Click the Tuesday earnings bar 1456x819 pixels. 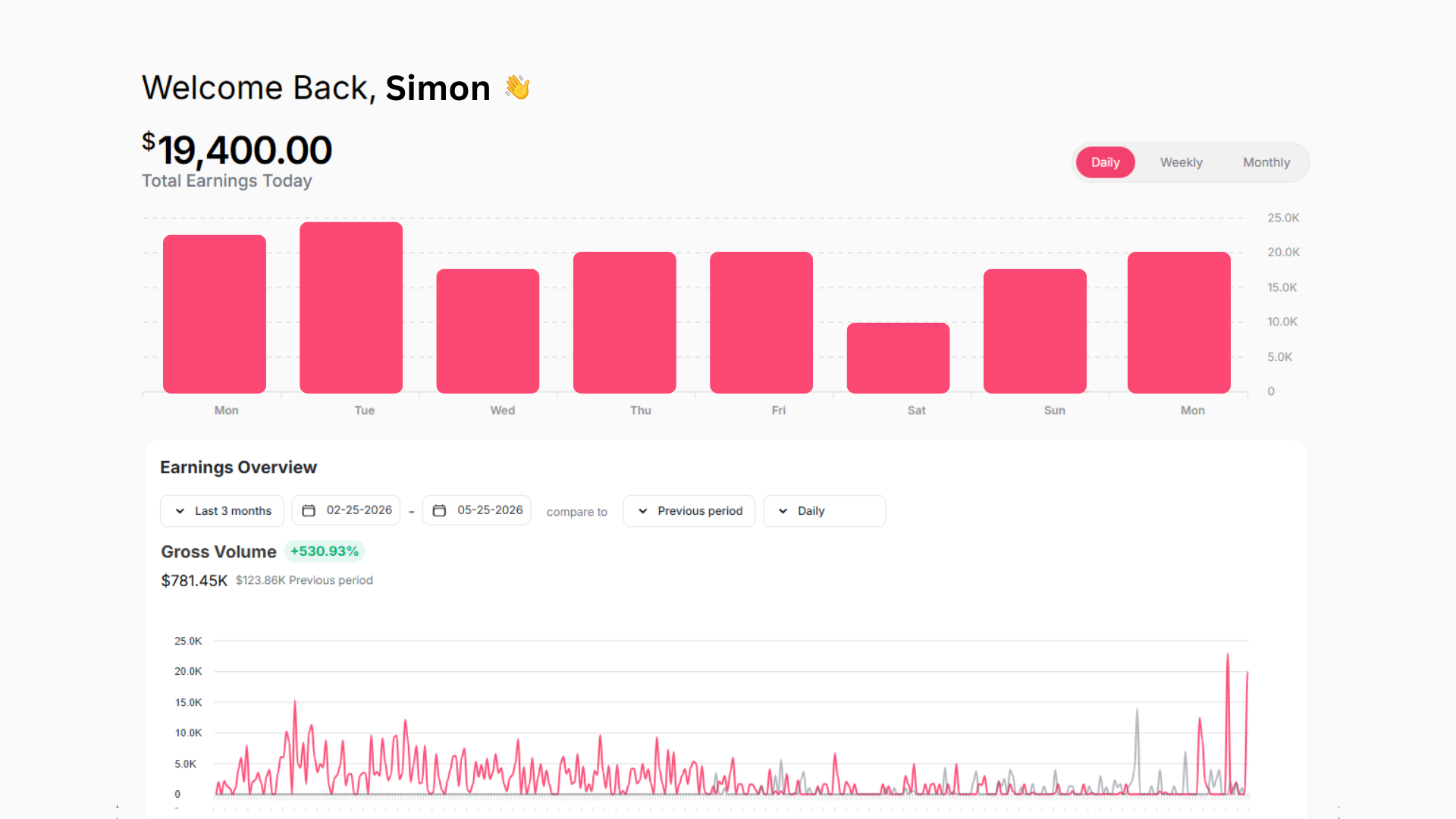tap(351, 307)
